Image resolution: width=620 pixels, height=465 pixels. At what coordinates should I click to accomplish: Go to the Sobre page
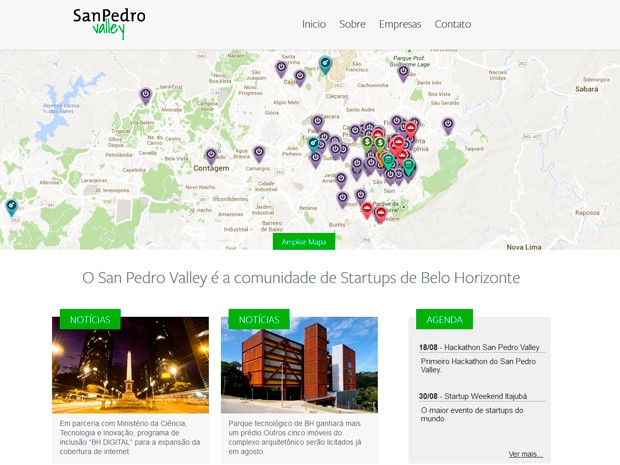(352, 24)
